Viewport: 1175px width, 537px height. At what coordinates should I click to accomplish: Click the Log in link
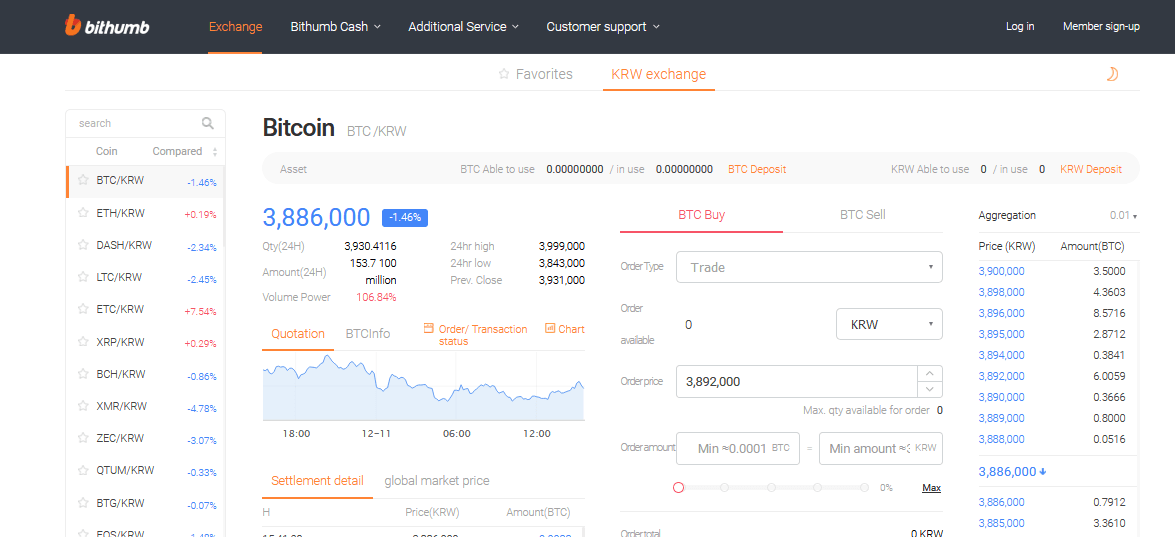pos(1020,26)
